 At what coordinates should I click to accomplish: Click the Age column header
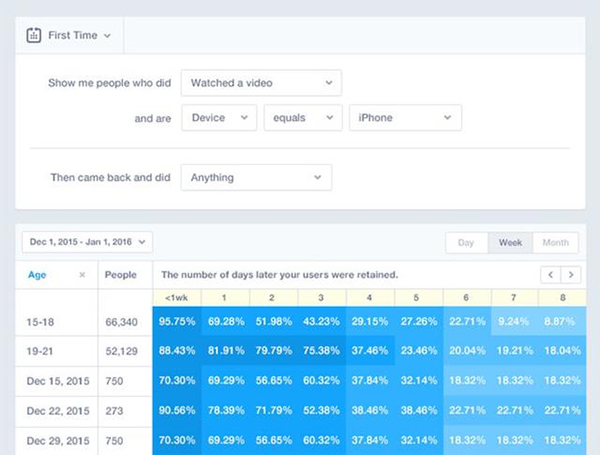[38, 274]
